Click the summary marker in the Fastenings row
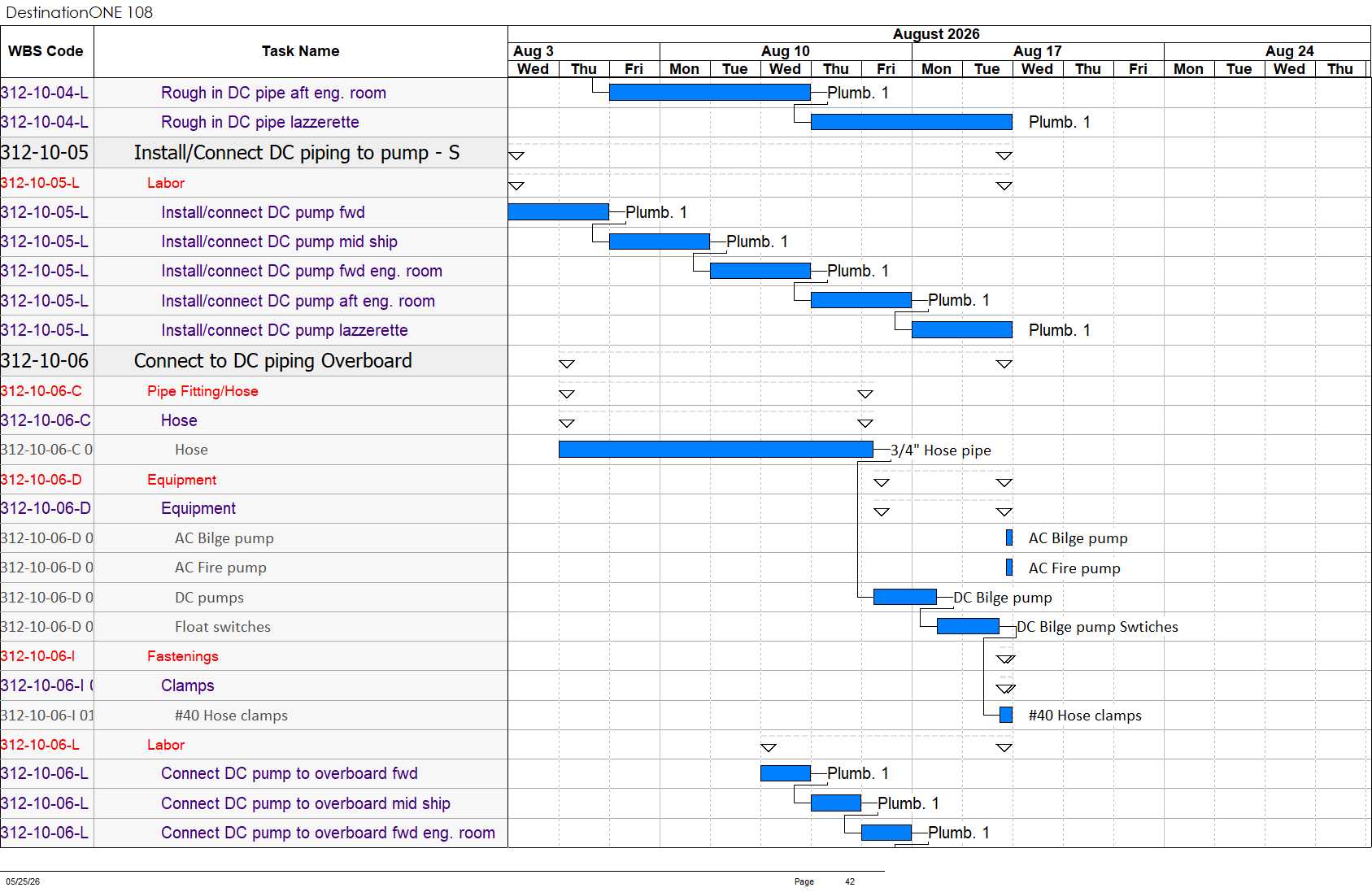The image size is (1372, 892). (x=1006, y=659)
